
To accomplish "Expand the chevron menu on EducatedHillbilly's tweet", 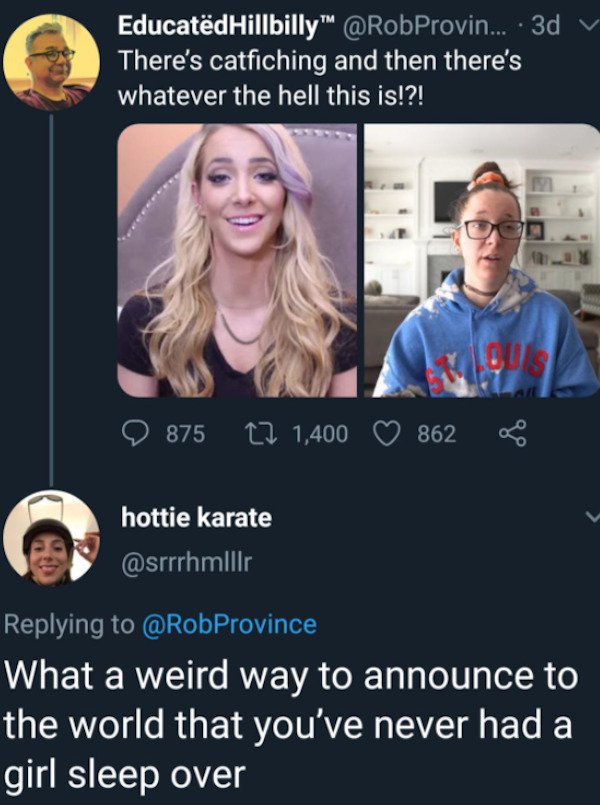I will 591,25.
